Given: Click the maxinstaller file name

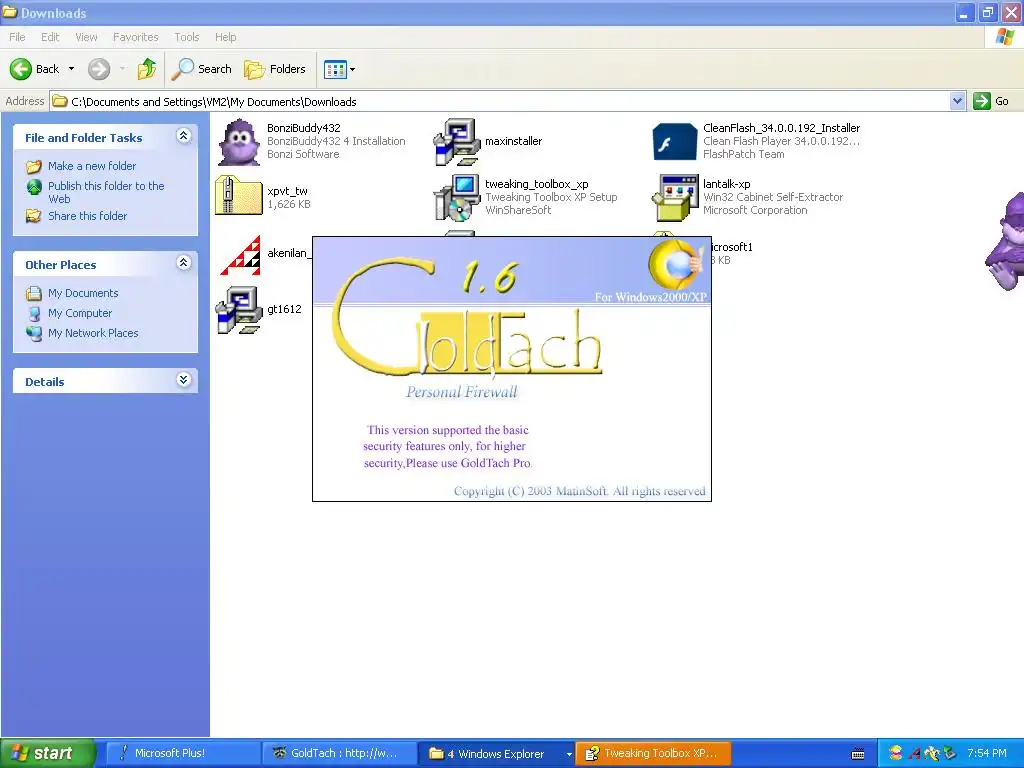Looking at the screenshot, I should tap(513, 141).
